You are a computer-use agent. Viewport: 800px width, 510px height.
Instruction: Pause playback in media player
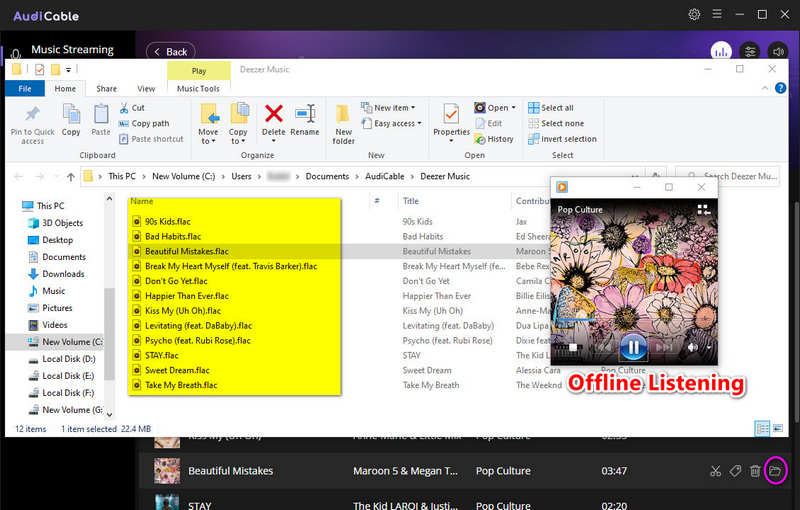pyautogui.click(x=633, y=347)
